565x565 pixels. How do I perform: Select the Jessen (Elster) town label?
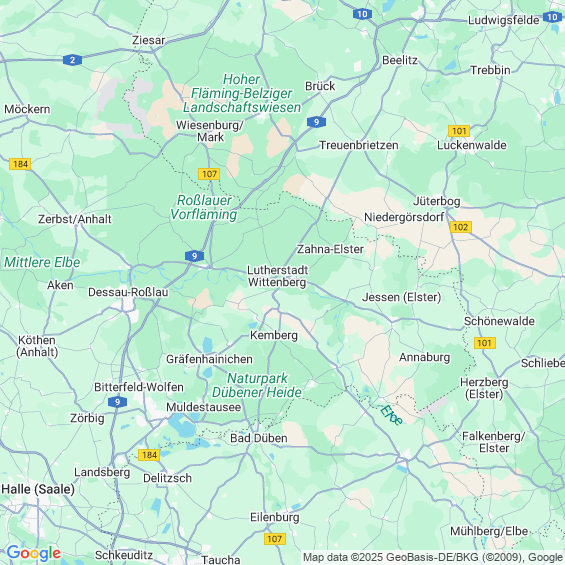tap(401, 297)
